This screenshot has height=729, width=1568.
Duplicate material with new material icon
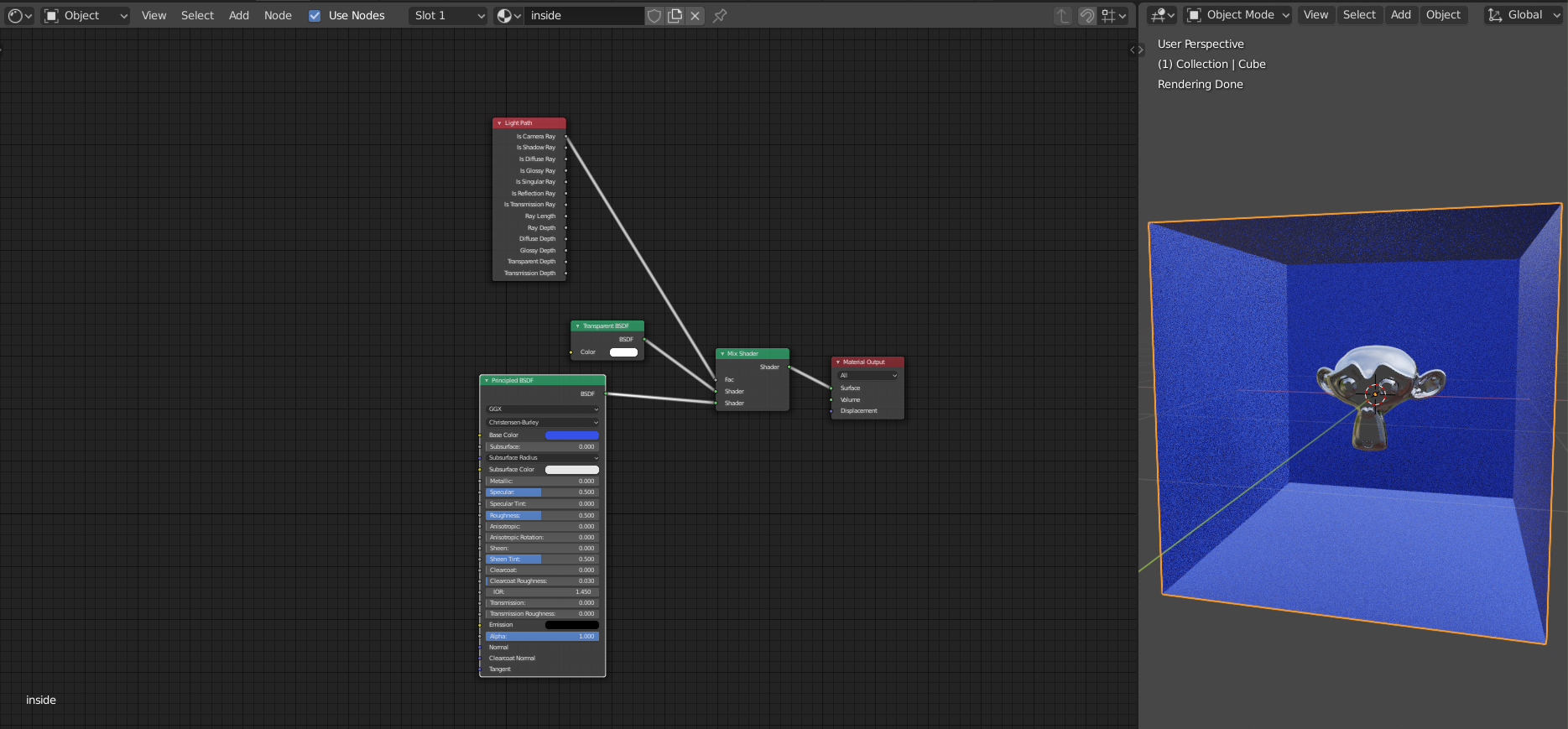click(x=675, y=15)
